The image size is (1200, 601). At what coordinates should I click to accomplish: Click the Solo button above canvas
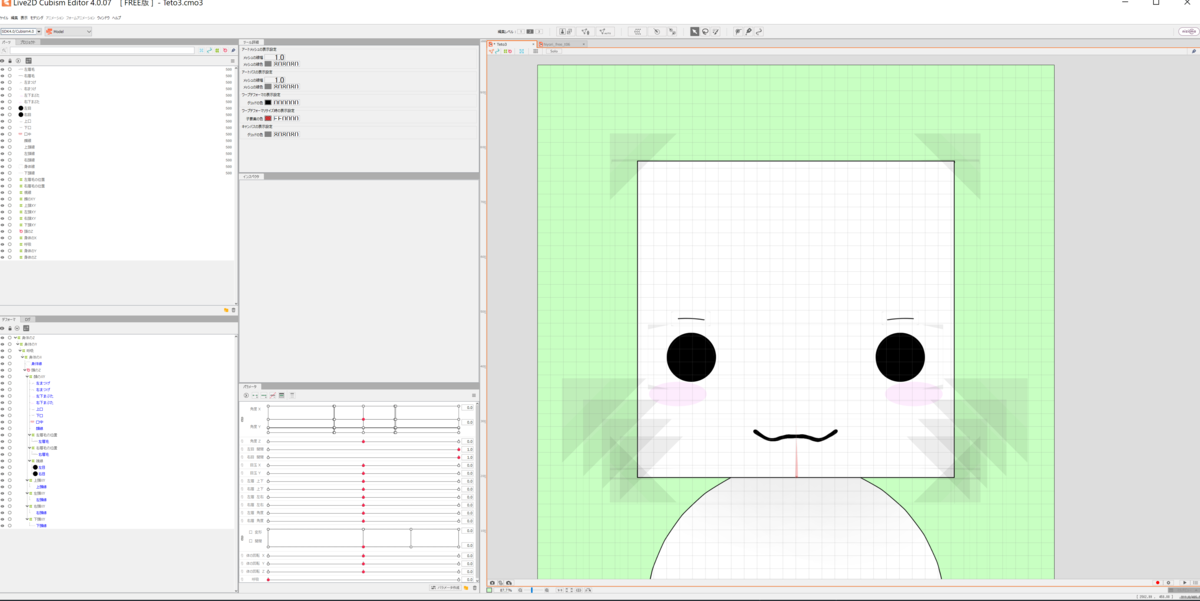554,51
